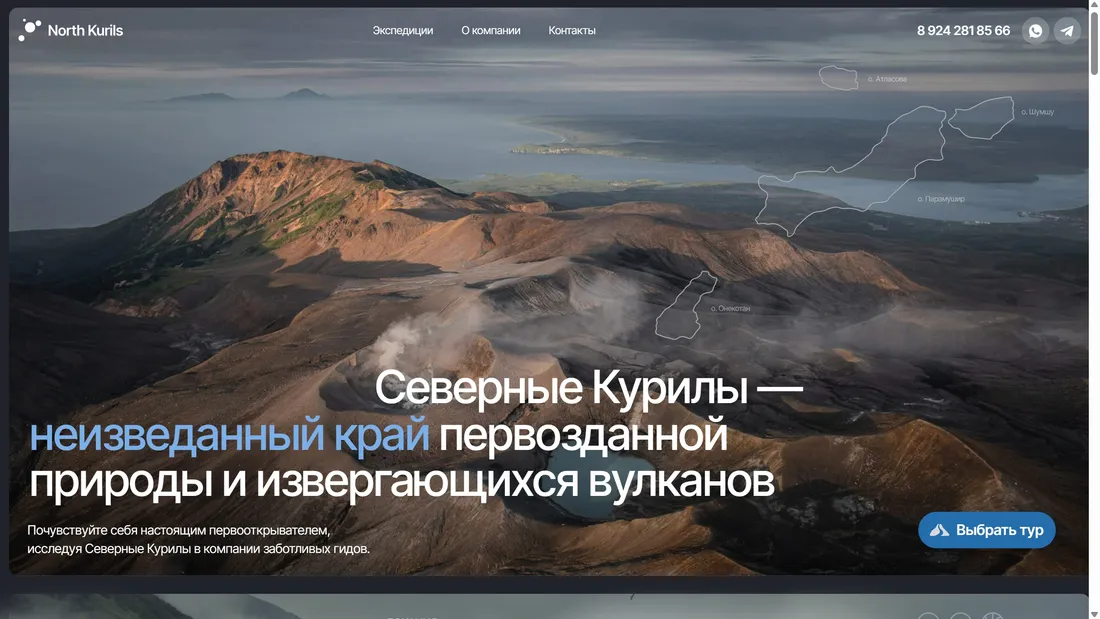
Task: Click the North Kurils logo icon
Action: coord(29,30)
